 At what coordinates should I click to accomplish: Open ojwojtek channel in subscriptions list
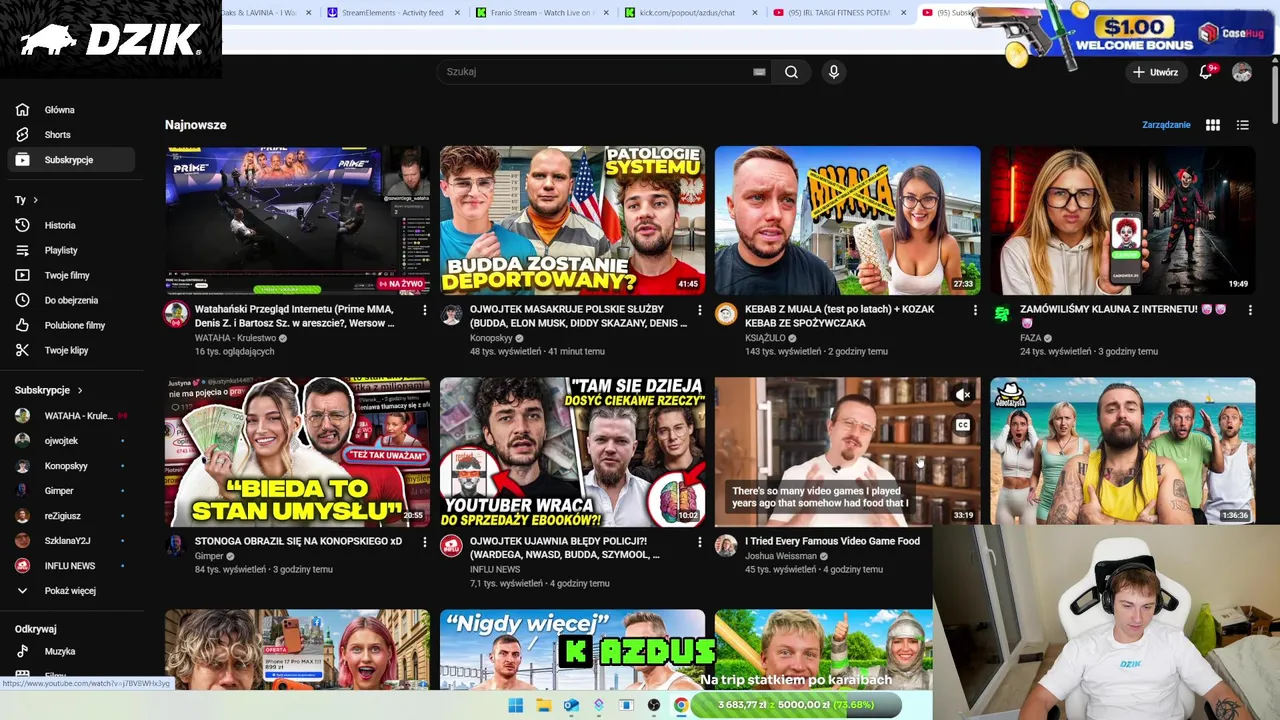(x=70, y=441)
